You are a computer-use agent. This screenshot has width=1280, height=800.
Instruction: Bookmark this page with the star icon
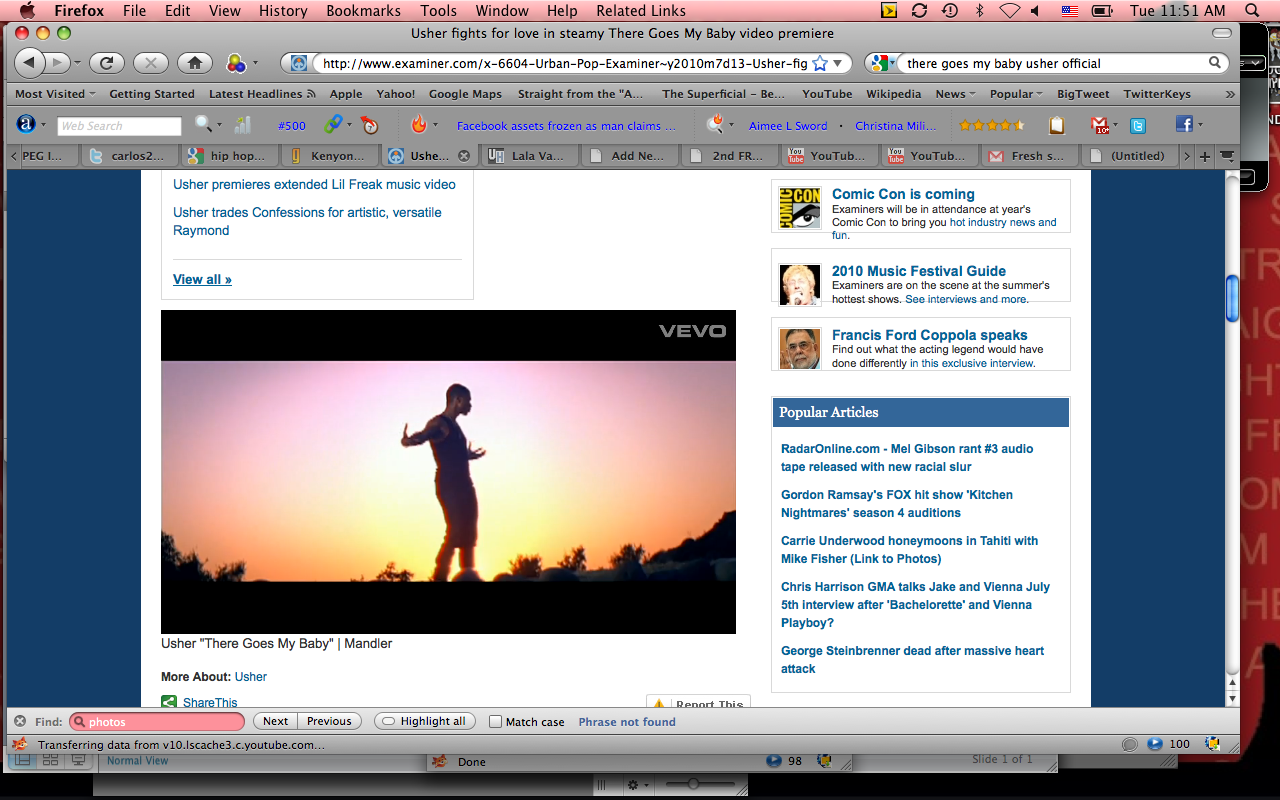820,63
